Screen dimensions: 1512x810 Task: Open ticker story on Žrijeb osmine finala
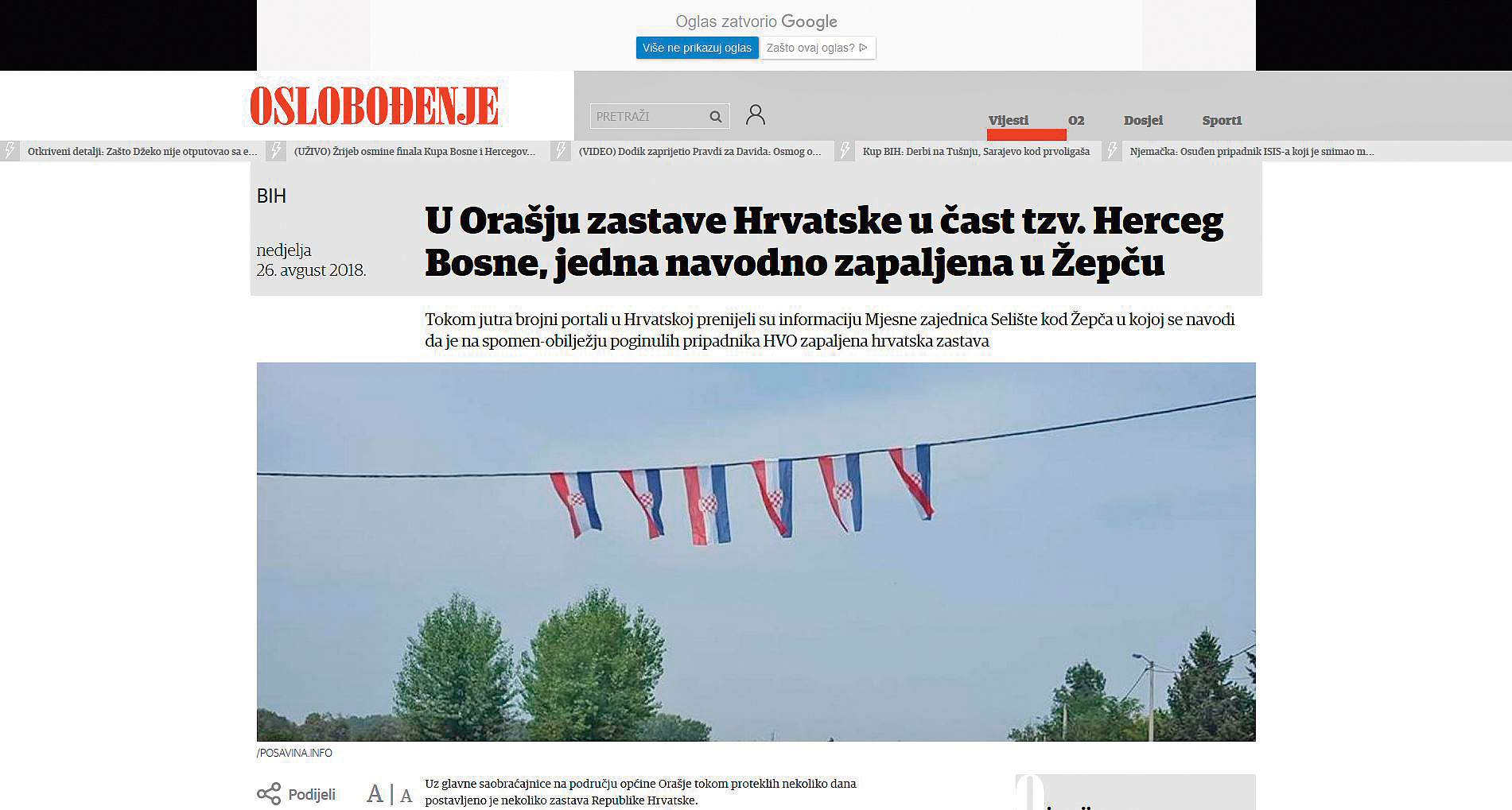pyautogui.click(x=414, y=151)
